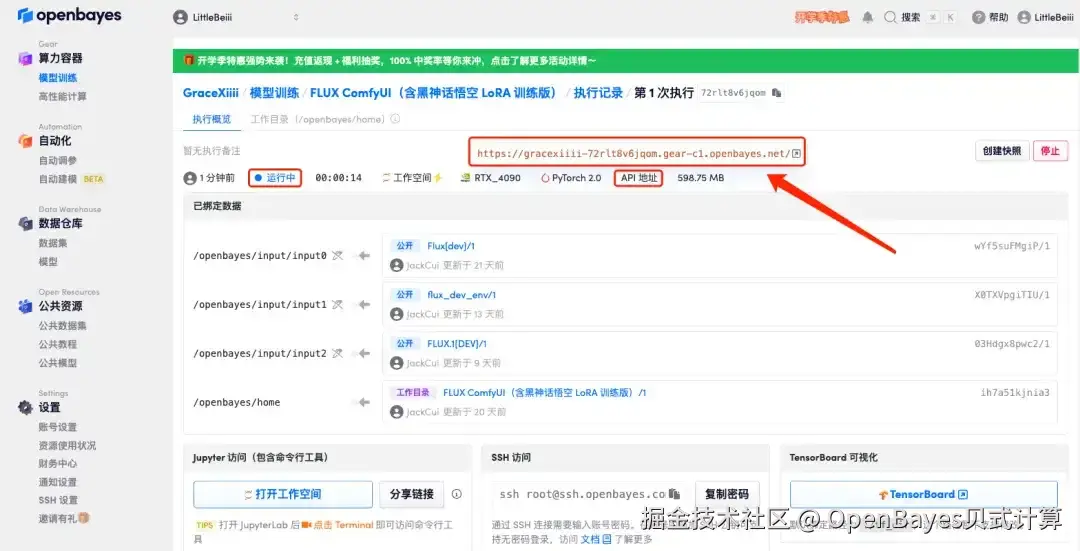Click the 复制密码 button

[727, 494]
